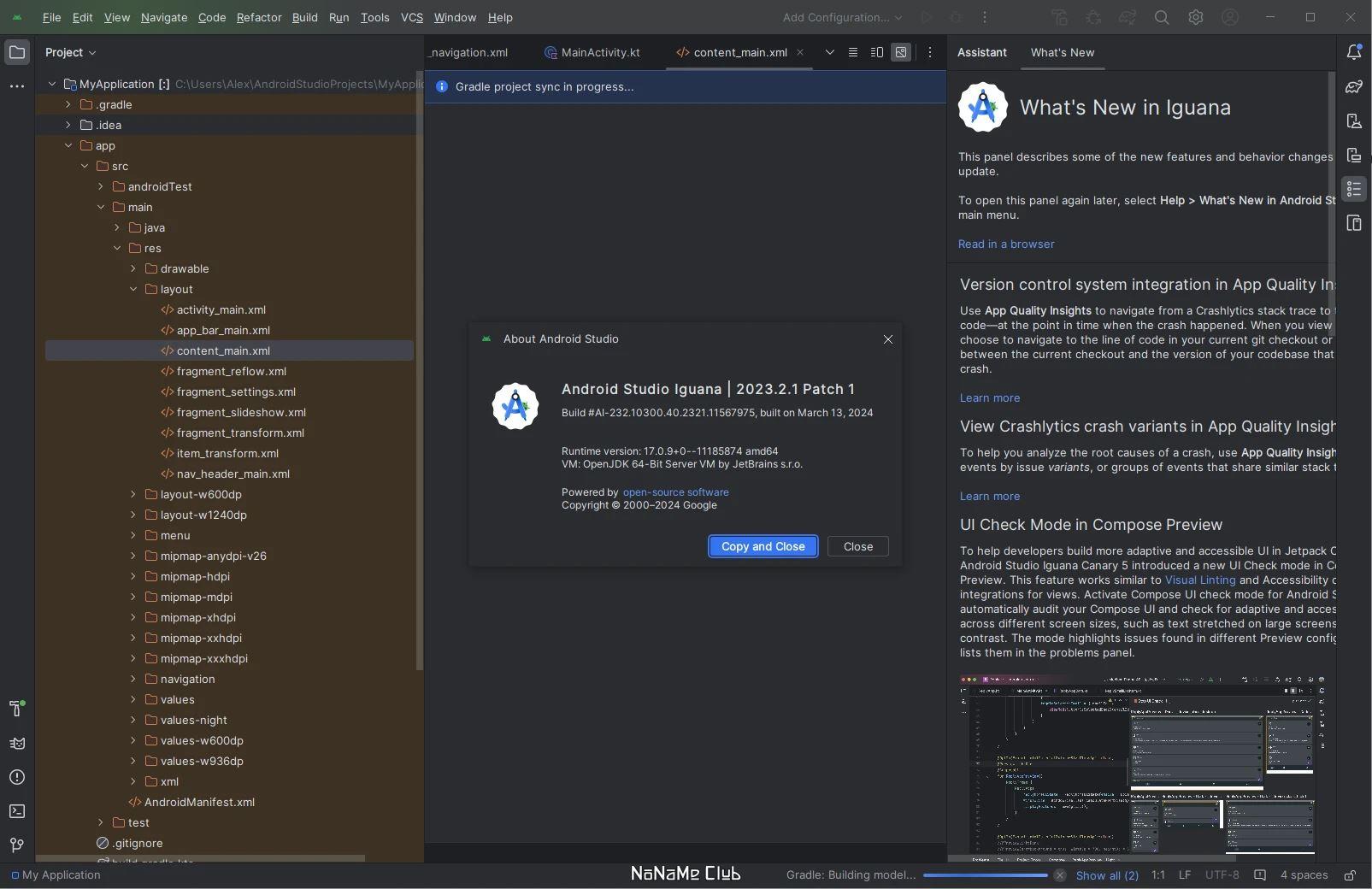
Task: Click the 4 spaces indent setting
Action: (x=1304, y=875)
